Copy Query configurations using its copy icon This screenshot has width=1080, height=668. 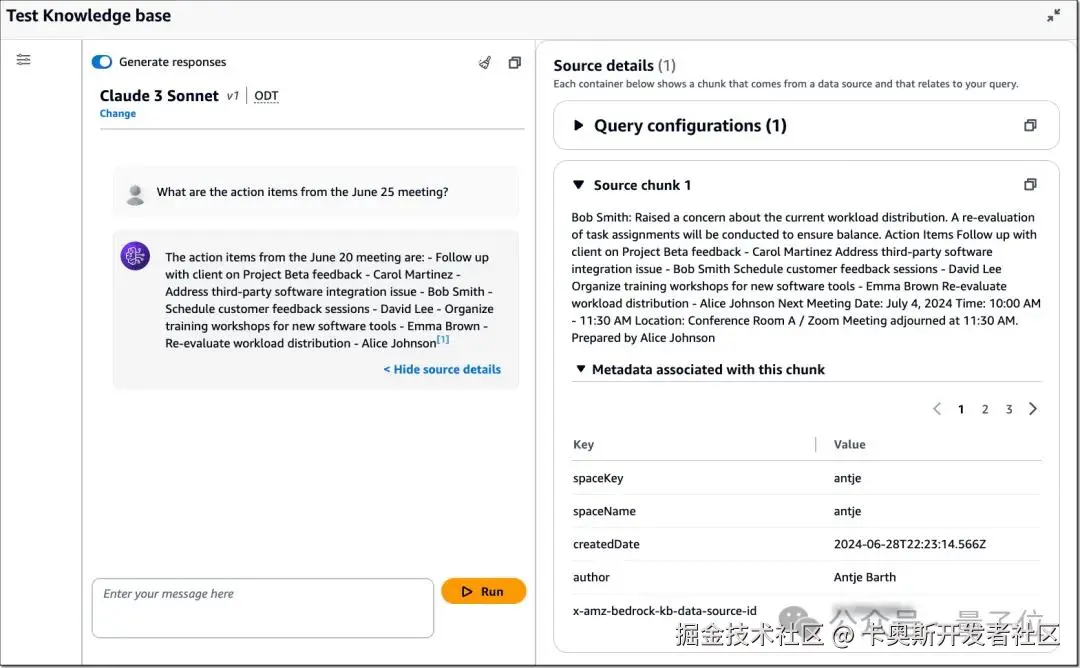pyautogui.click(x=1030, y=125)
